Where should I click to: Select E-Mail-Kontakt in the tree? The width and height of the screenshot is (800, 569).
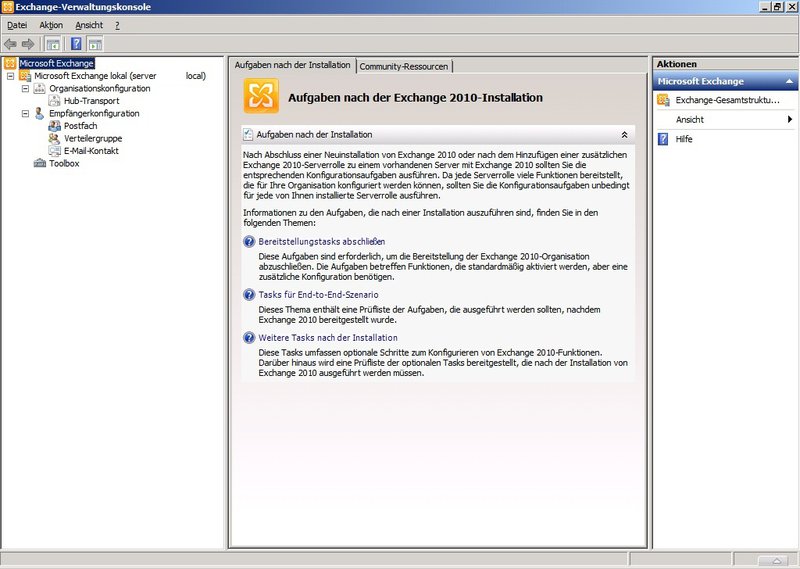(91, 151)
